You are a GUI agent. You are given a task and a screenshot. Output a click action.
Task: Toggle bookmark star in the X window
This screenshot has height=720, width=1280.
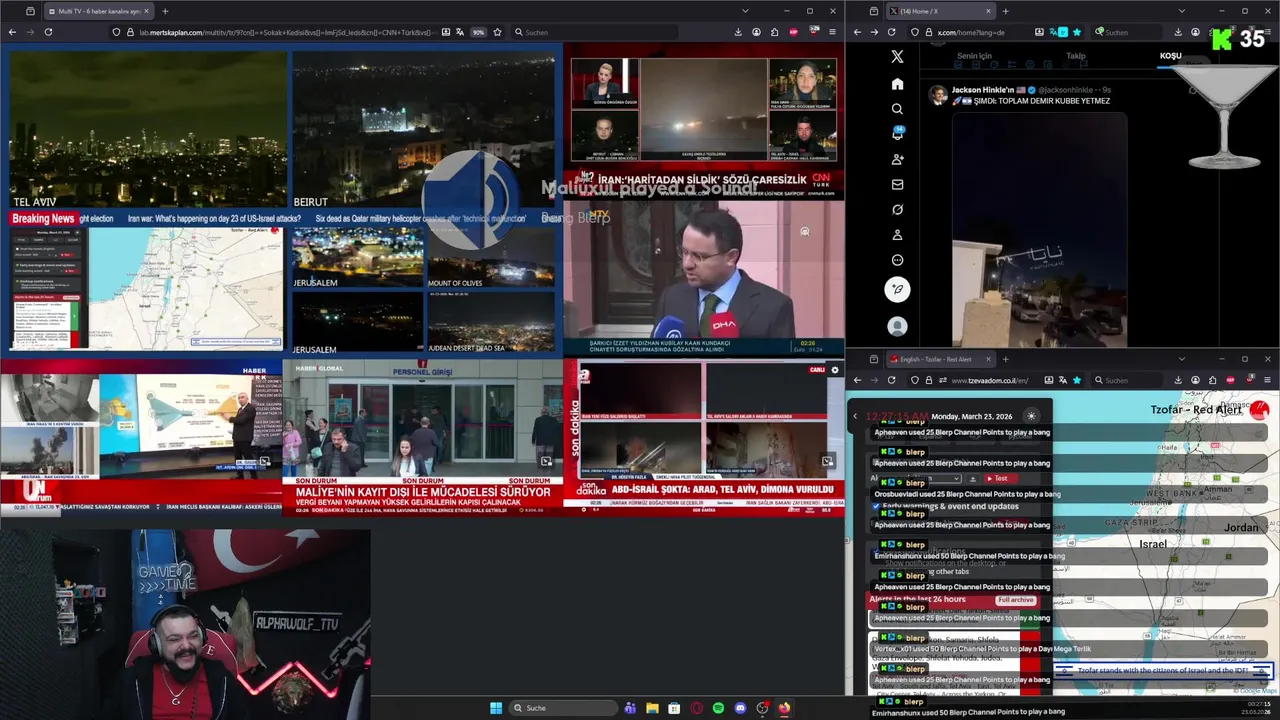1078,32
